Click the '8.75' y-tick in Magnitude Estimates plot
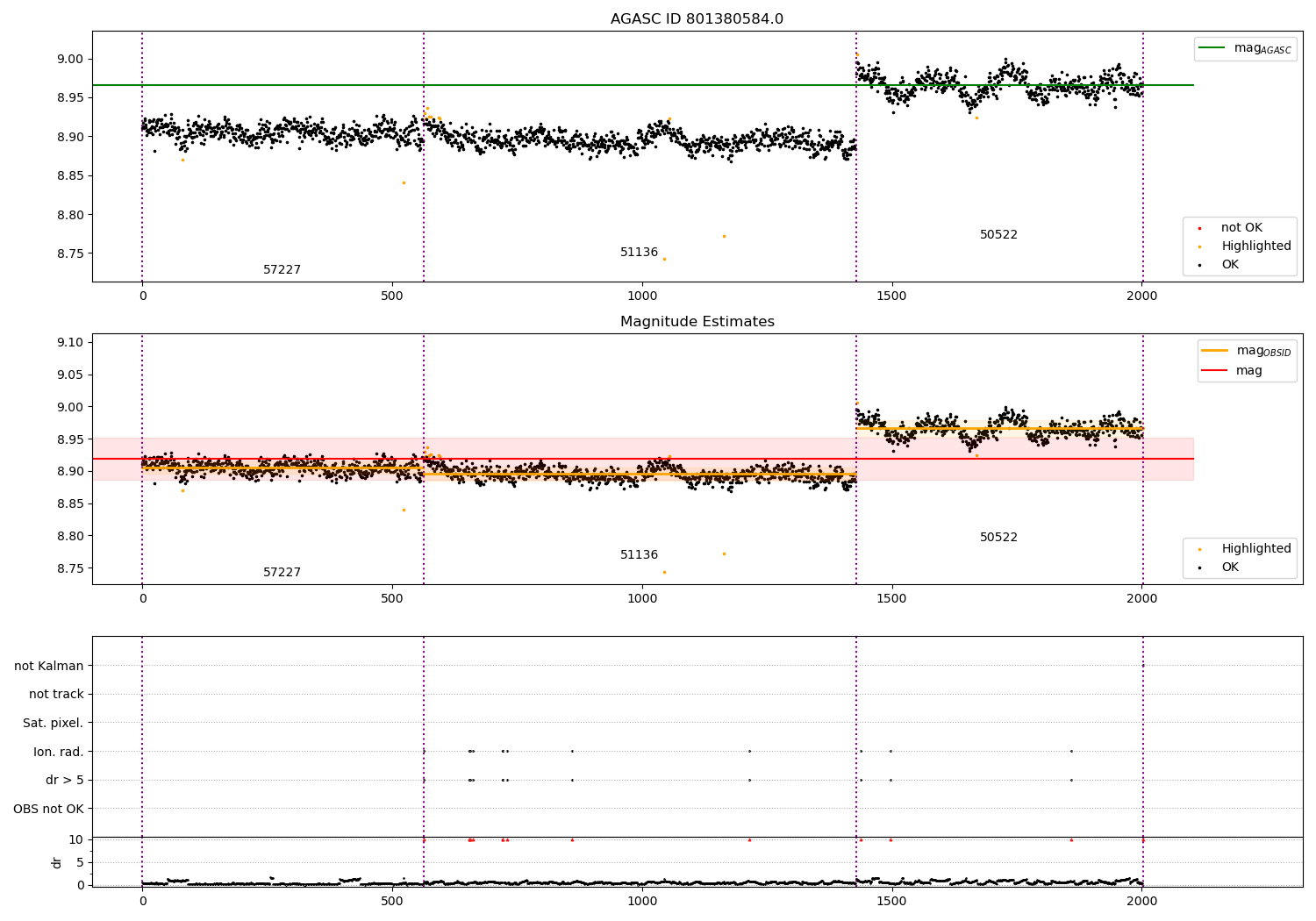 tap(69, 569)
